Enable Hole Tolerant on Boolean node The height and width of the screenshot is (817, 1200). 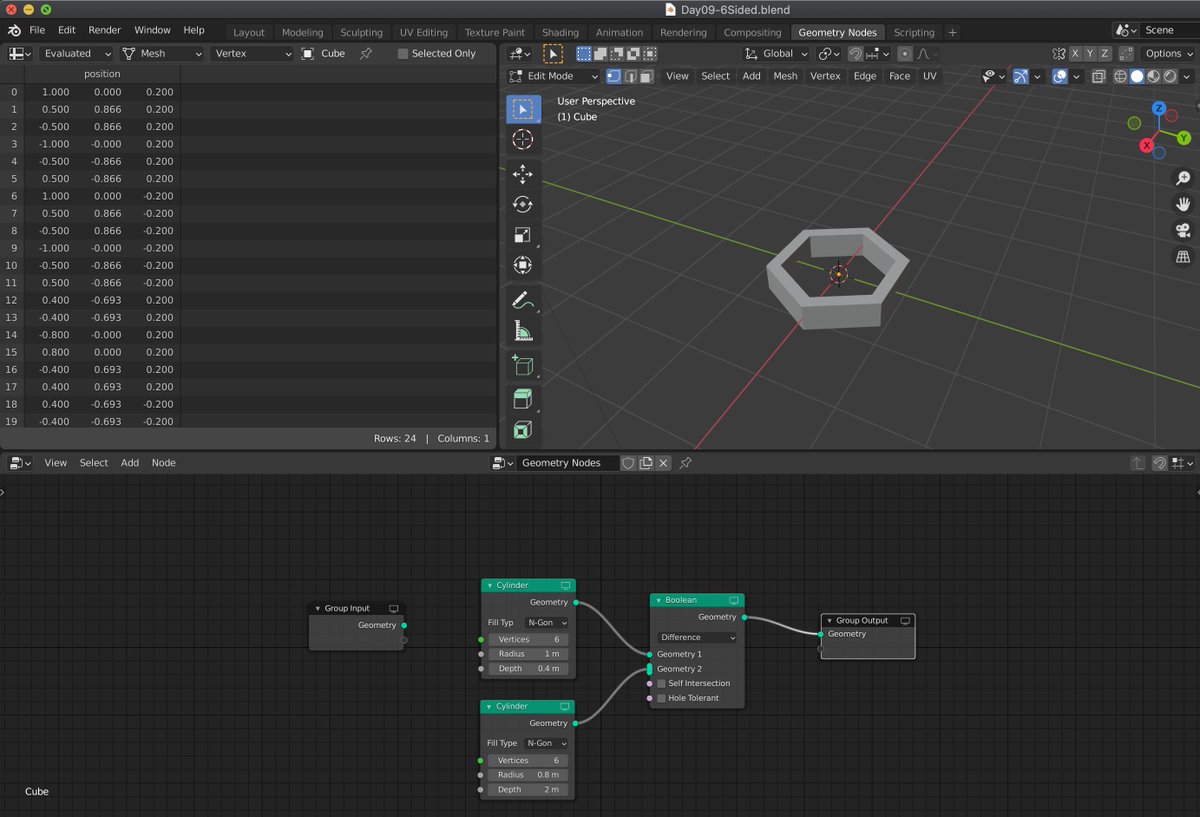(x=661, y=698)
